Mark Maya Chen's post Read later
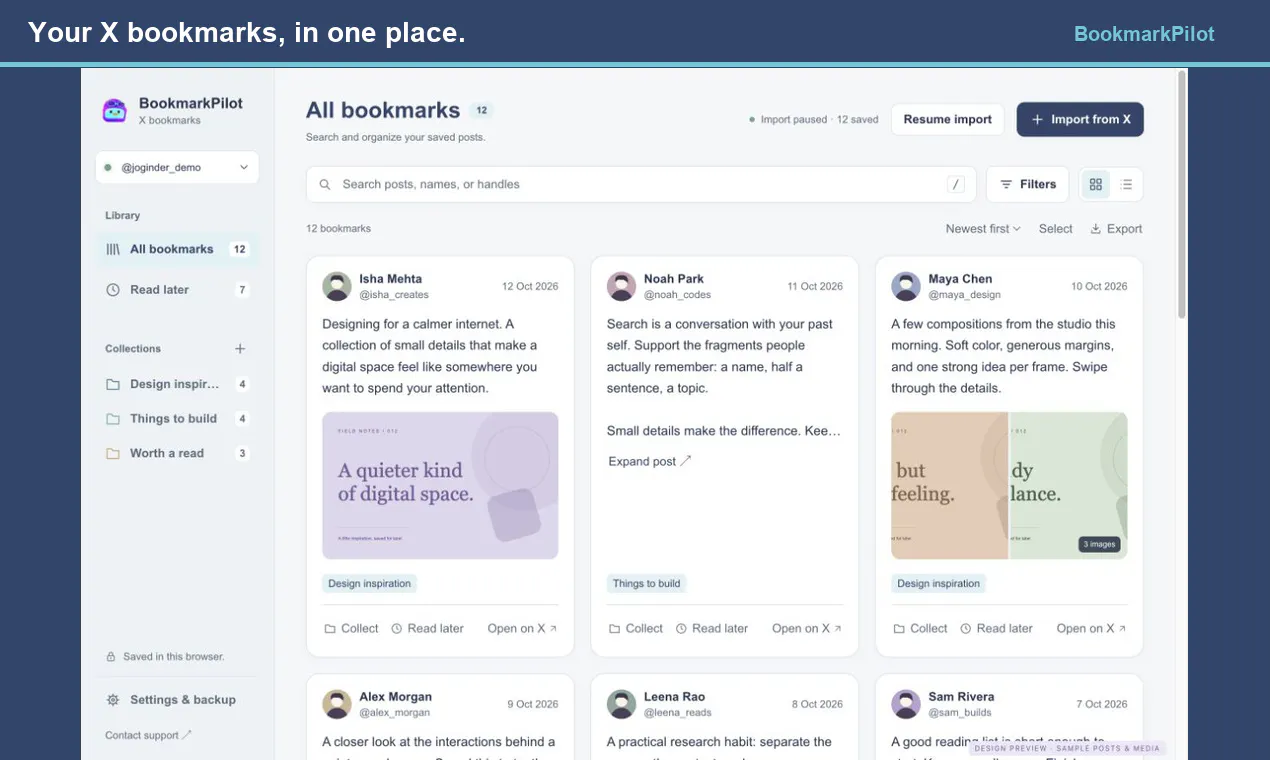This screenshot has height=760, width=1270. (x=996, y=629)
